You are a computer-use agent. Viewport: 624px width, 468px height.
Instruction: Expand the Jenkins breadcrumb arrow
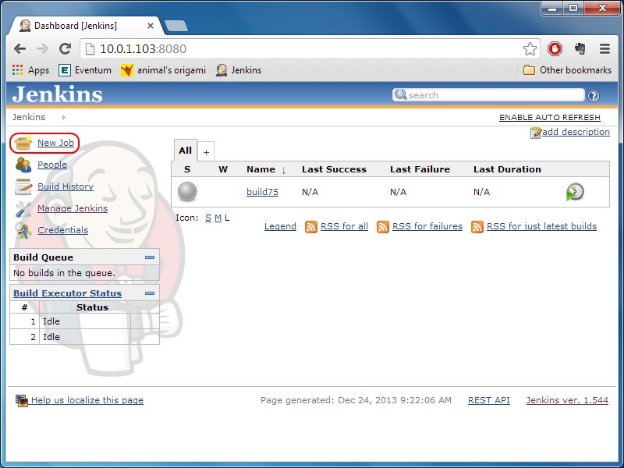click(x=64, y=118)
